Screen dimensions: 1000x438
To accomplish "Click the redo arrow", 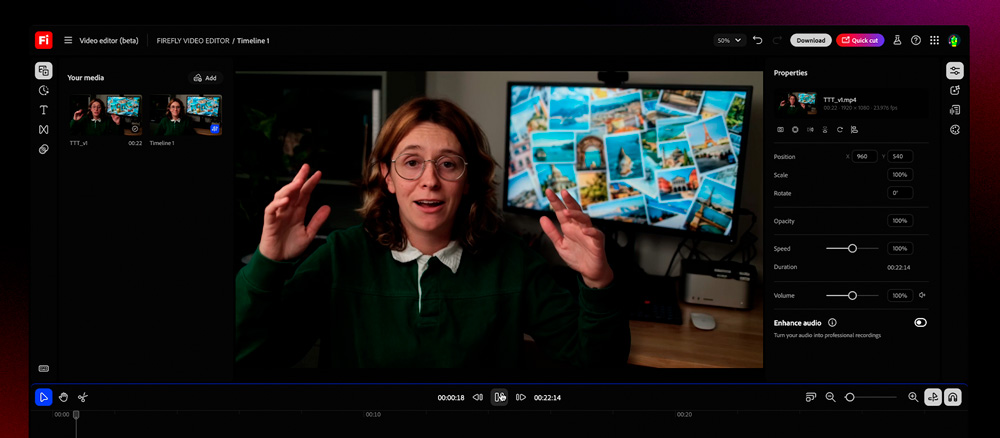I will 777,40.
